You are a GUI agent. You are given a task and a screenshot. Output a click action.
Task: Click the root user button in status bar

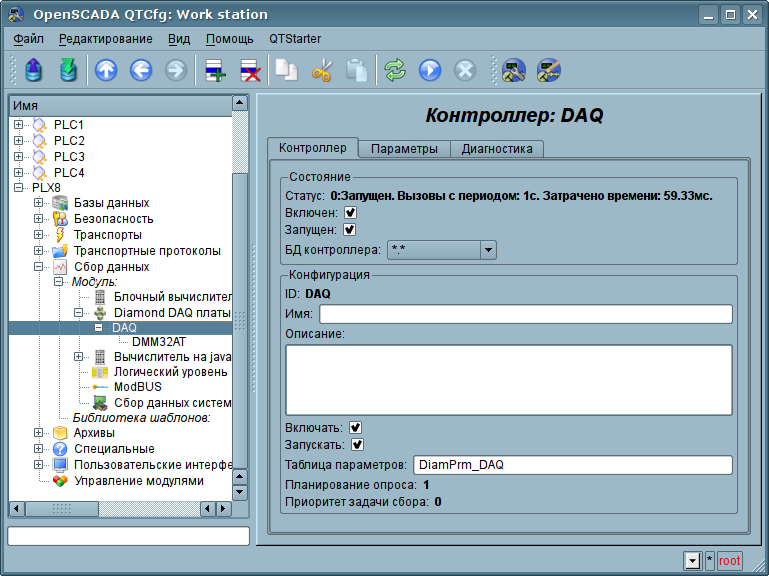tap(730, 560)
